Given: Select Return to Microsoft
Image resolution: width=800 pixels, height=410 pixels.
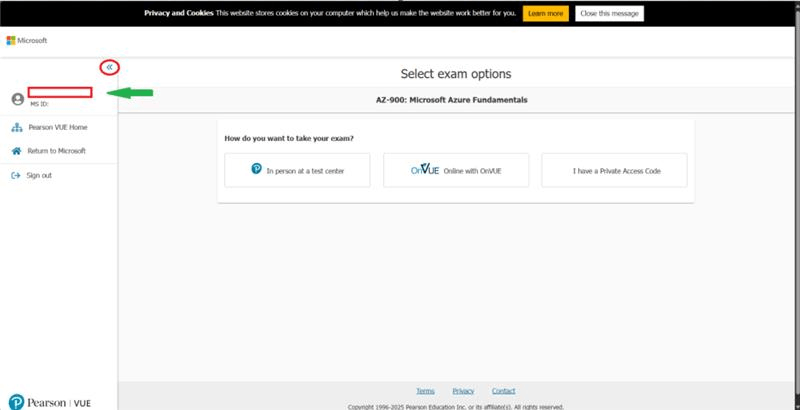Looking at the screenshot, I should pyautogui.click(x=57, y=151).
